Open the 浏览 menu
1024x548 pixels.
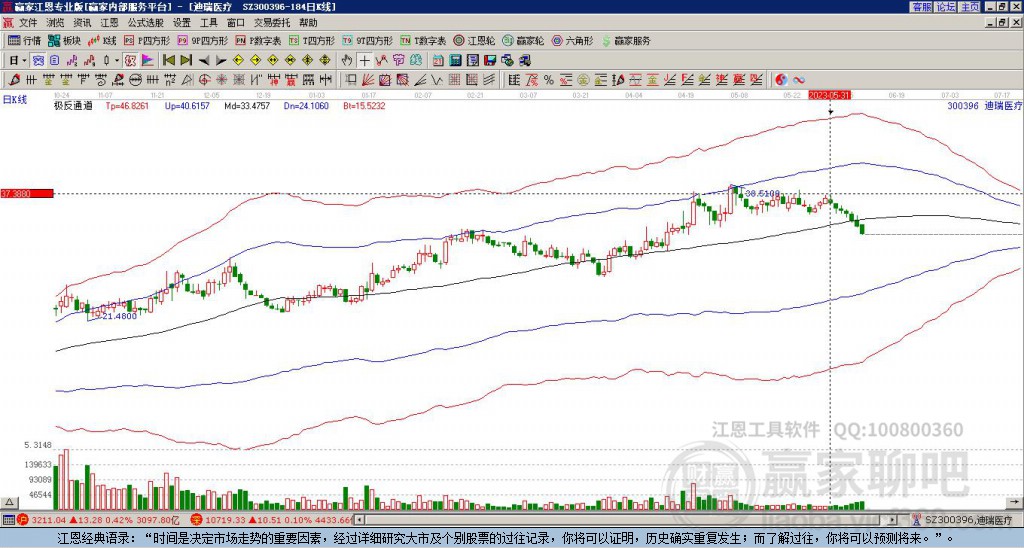55,23
